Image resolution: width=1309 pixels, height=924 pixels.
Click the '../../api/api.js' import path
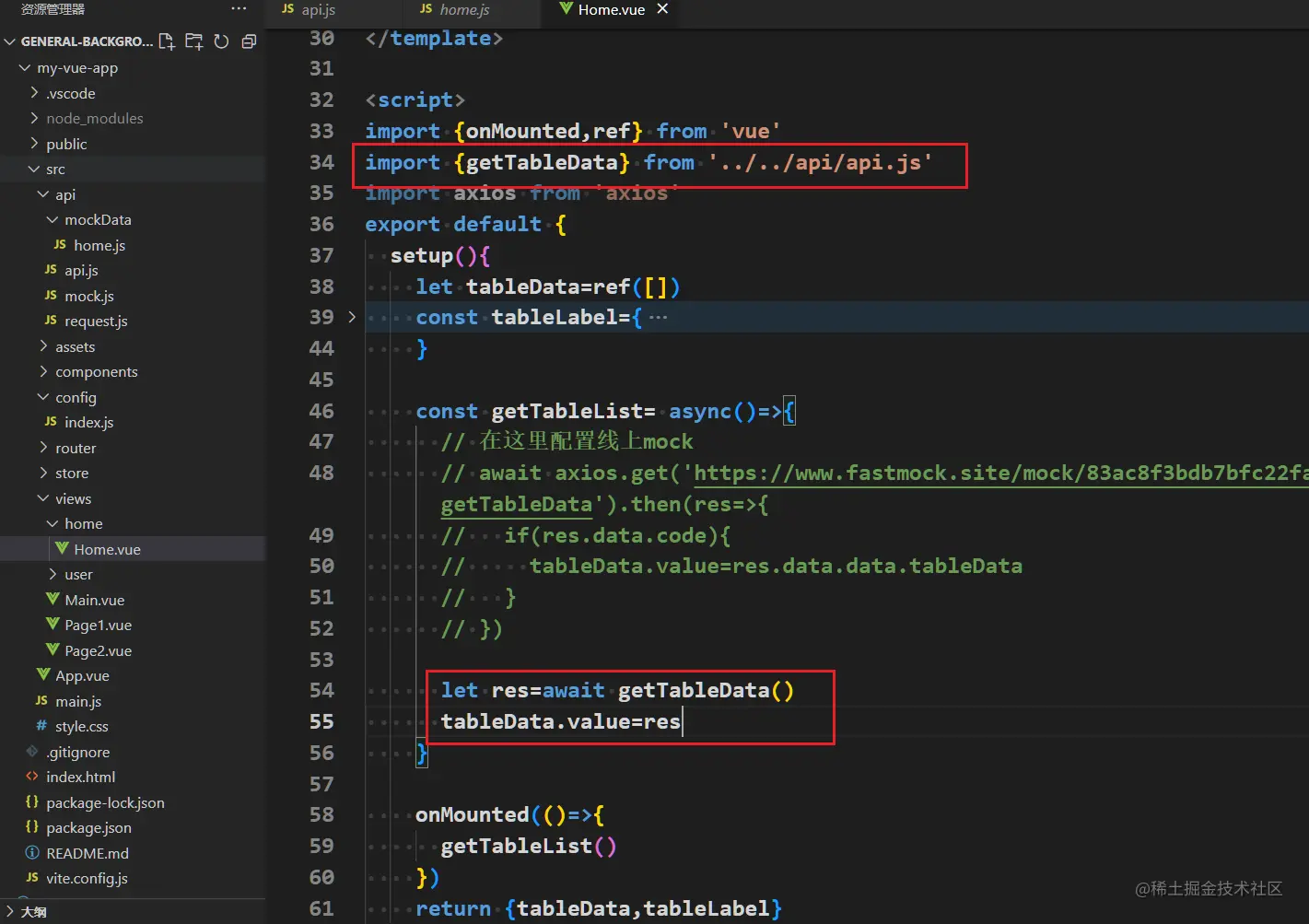tap(820, 163)
